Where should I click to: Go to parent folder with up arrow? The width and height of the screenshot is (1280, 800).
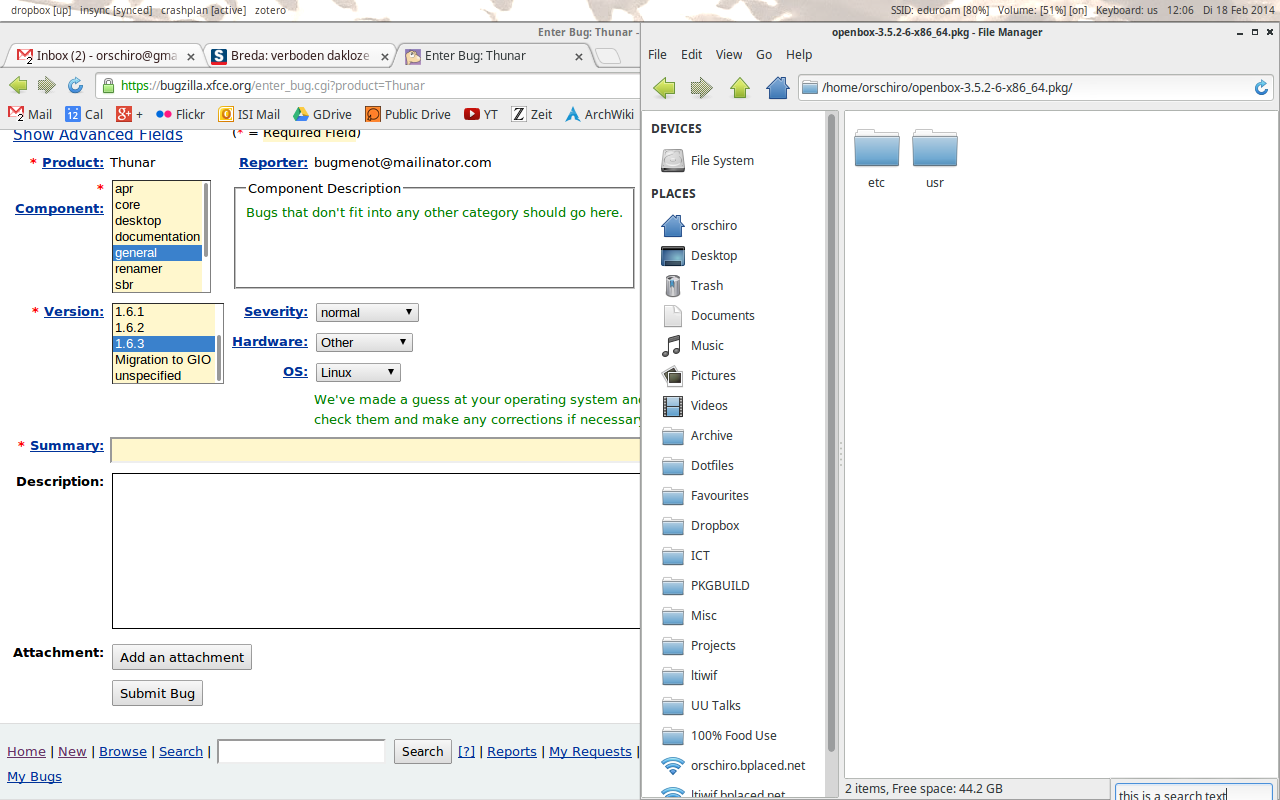coord(740,88)
